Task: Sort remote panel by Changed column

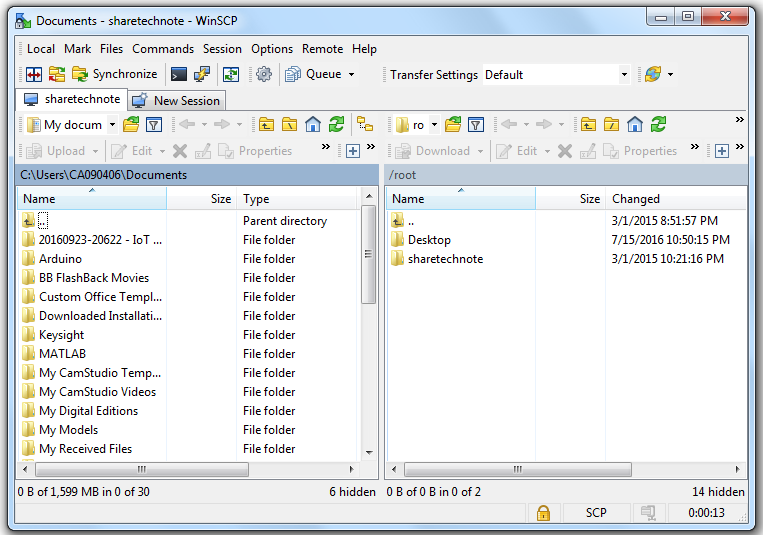Action: point(676,199)
